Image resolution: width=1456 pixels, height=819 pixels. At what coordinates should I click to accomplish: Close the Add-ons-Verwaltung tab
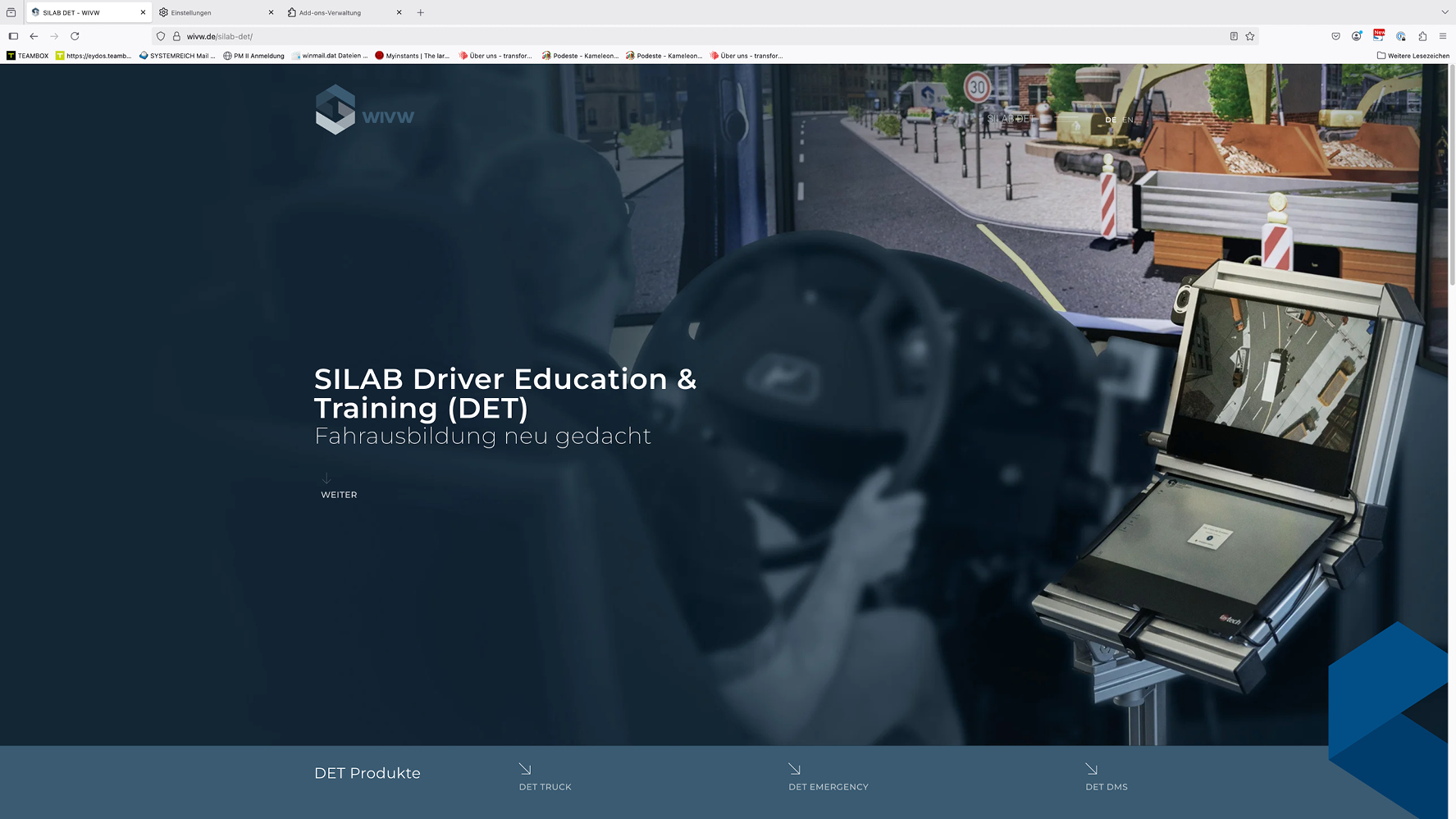coord(399,12)
